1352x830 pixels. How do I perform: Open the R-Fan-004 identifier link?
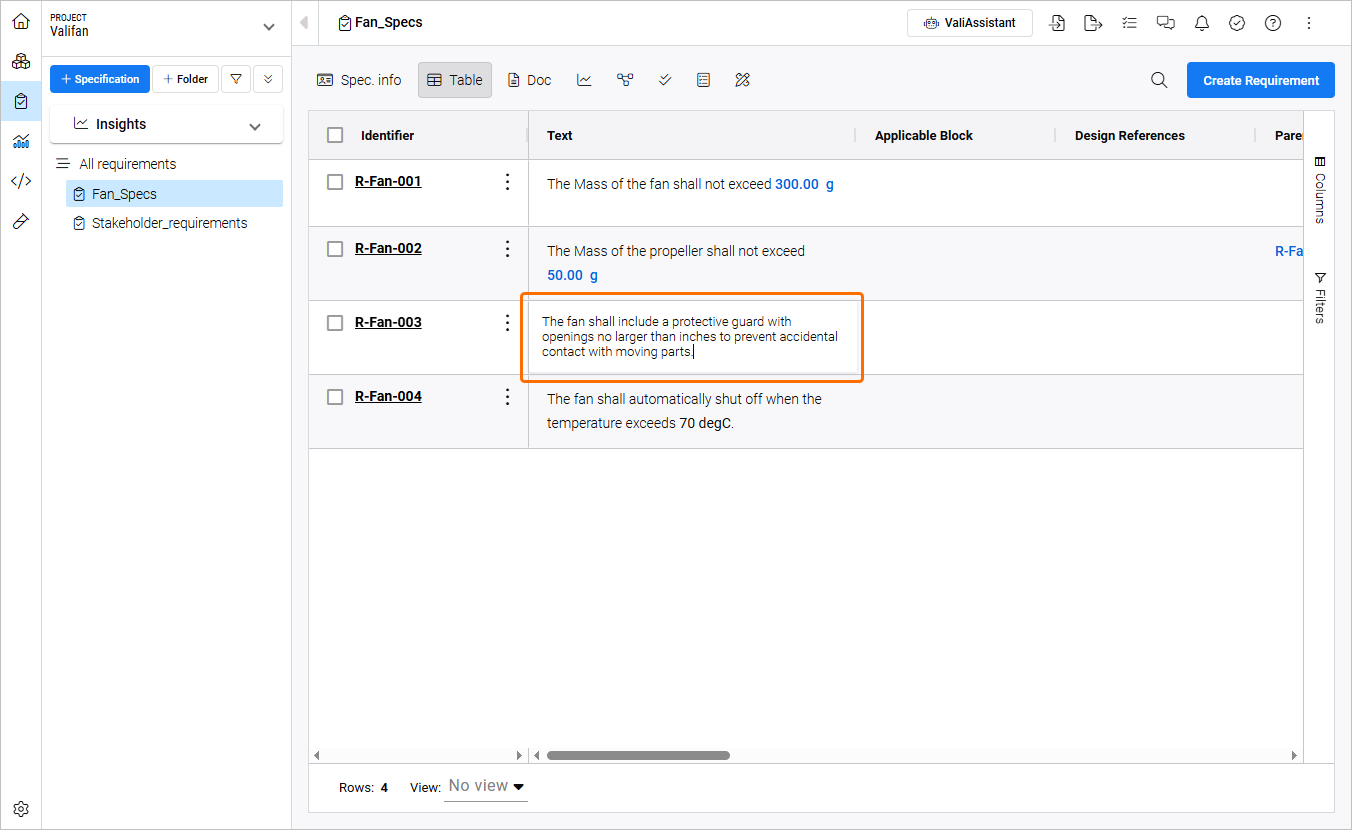(x=388, y=396)
